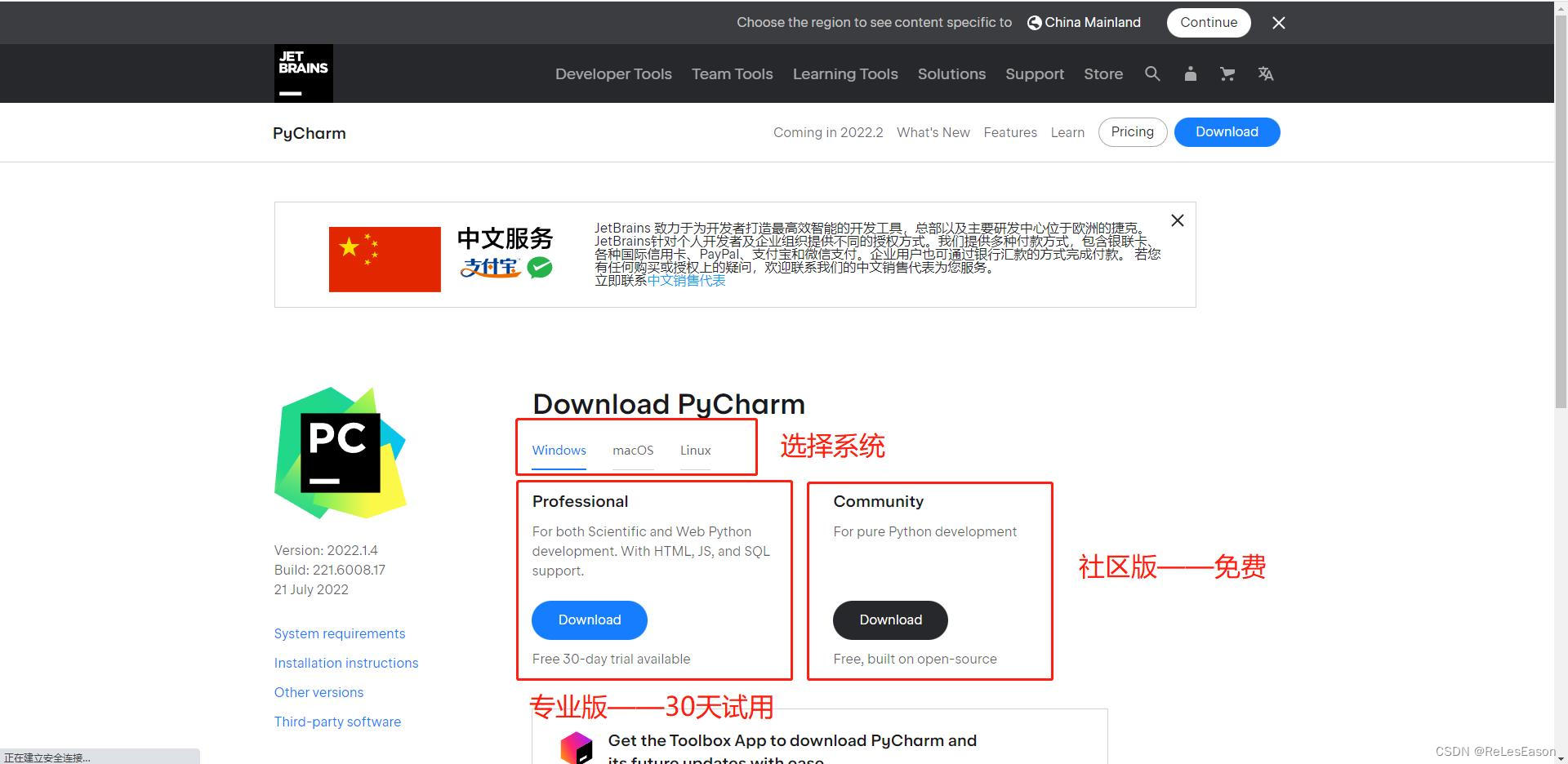1568x764 pixels.
Task: Open Installation instructions link
Action: click(x=346, y=663)
